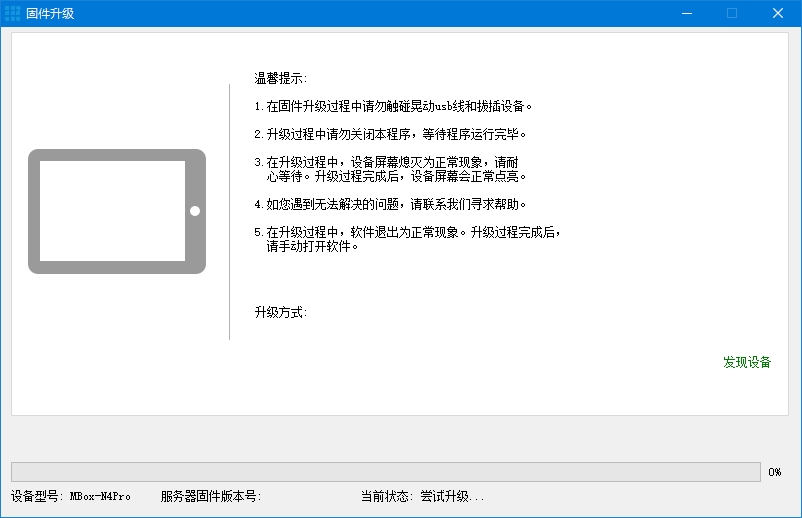
Task: Close the 固件升级 window
Action: click(777, 13)
